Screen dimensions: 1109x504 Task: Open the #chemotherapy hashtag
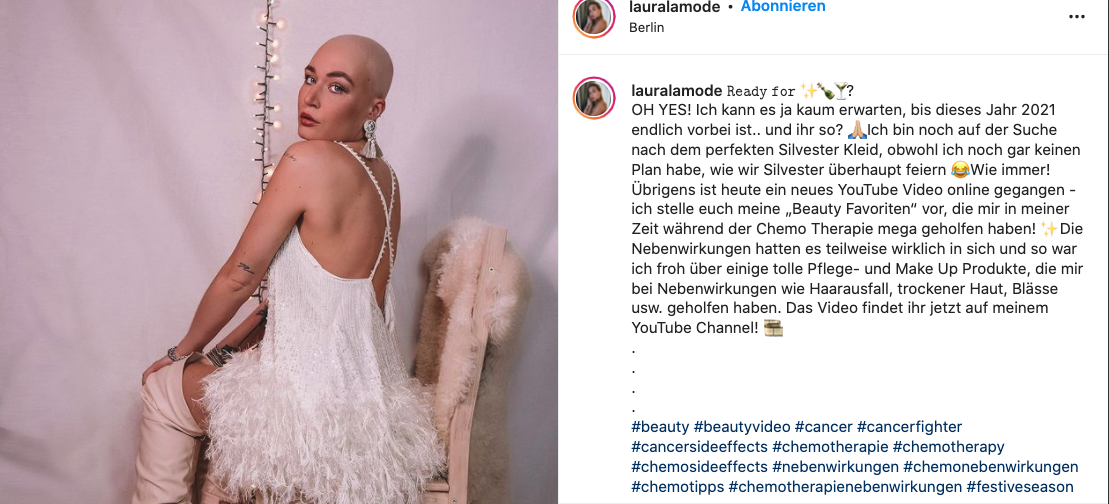click(x=948, y=447)
